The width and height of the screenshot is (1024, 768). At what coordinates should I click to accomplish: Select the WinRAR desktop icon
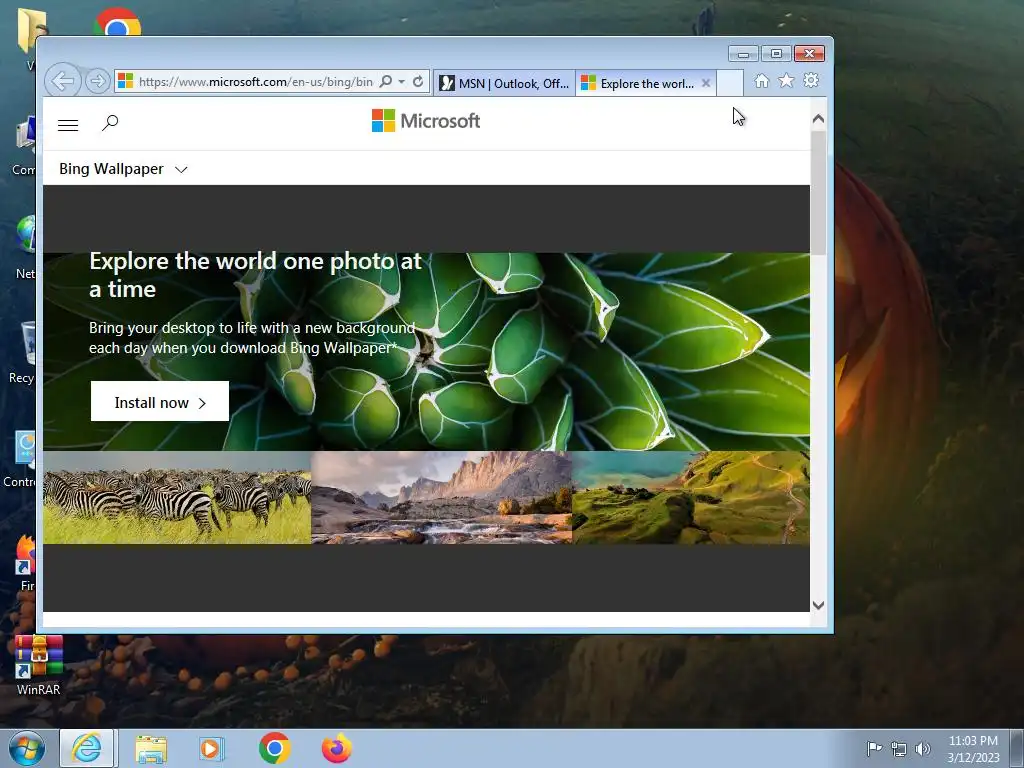click(x=39, y=665)
